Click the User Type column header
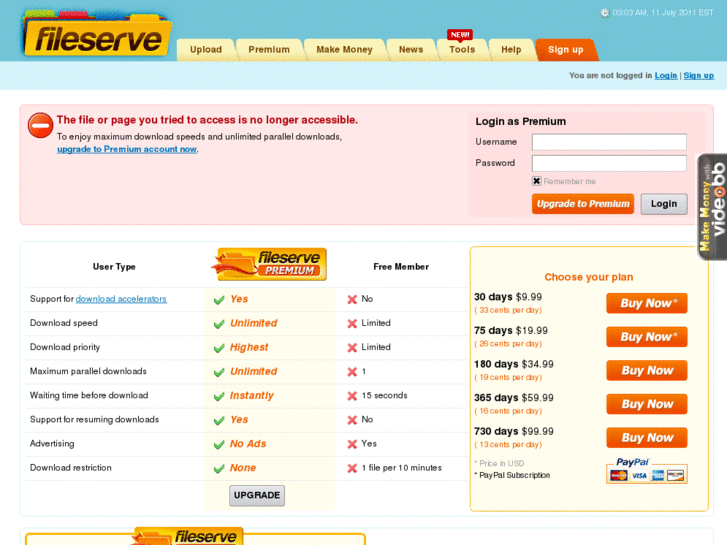Image resolution: width=727 pixels, height=545 pixels. (114, 267)
